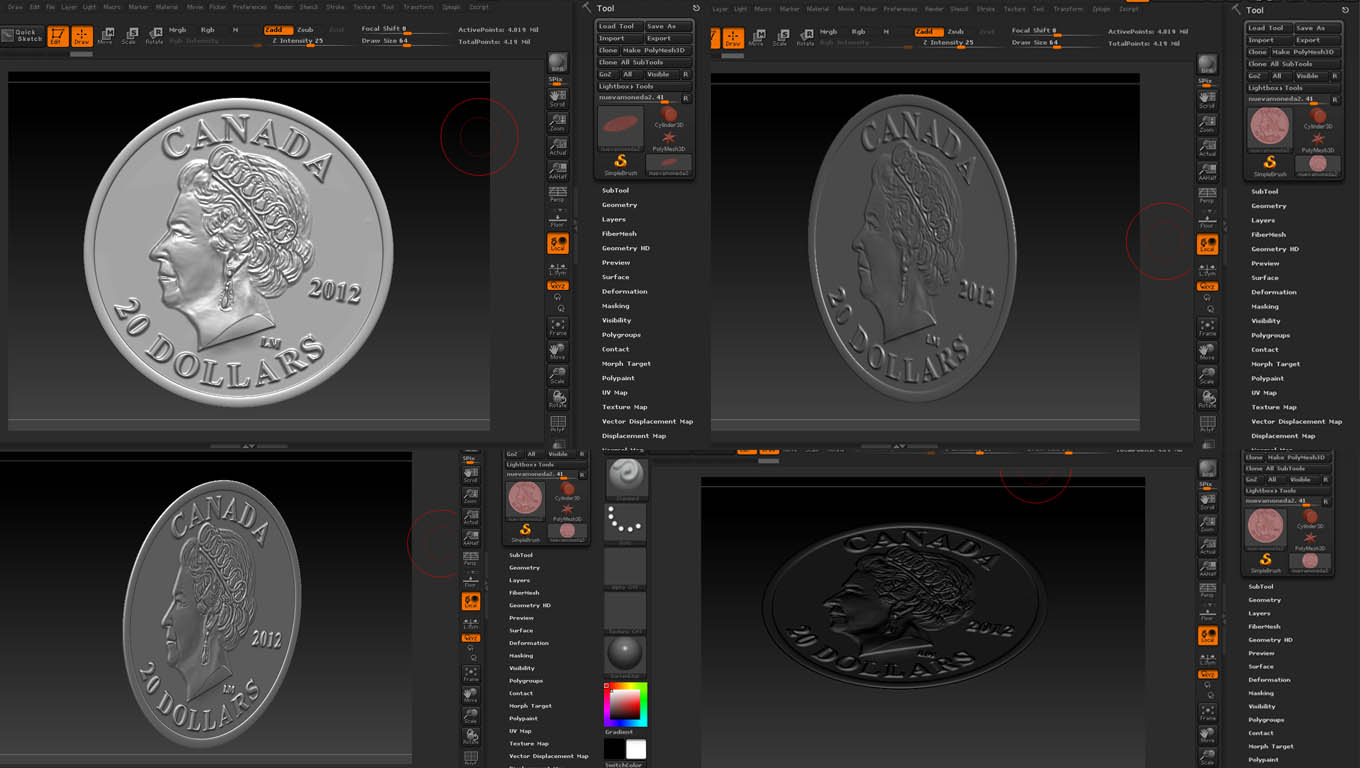Pick the PolyMesh3D star tool in top-right palette
Image resolution: width=1360 pixels, height=768 pixels.
coord(1318,142)
